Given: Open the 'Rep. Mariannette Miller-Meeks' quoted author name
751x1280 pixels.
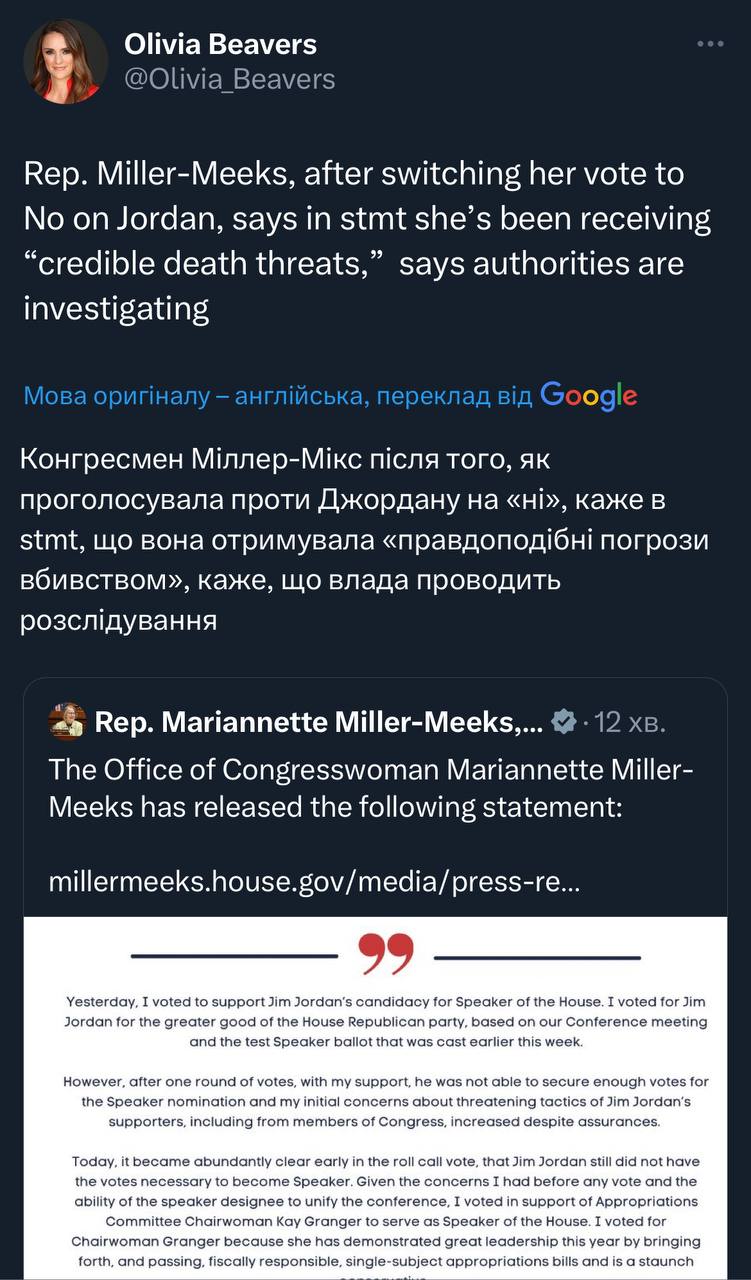Looking at the screenshot, I should click(x=318, y=722).
